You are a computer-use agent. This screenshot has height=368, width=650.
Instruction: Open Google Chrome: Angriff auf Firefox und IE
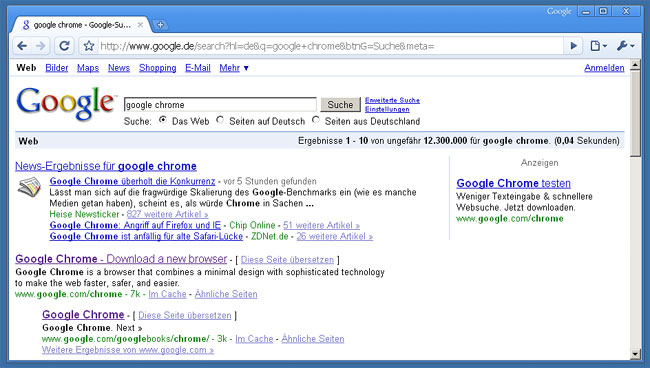[135, 225]
